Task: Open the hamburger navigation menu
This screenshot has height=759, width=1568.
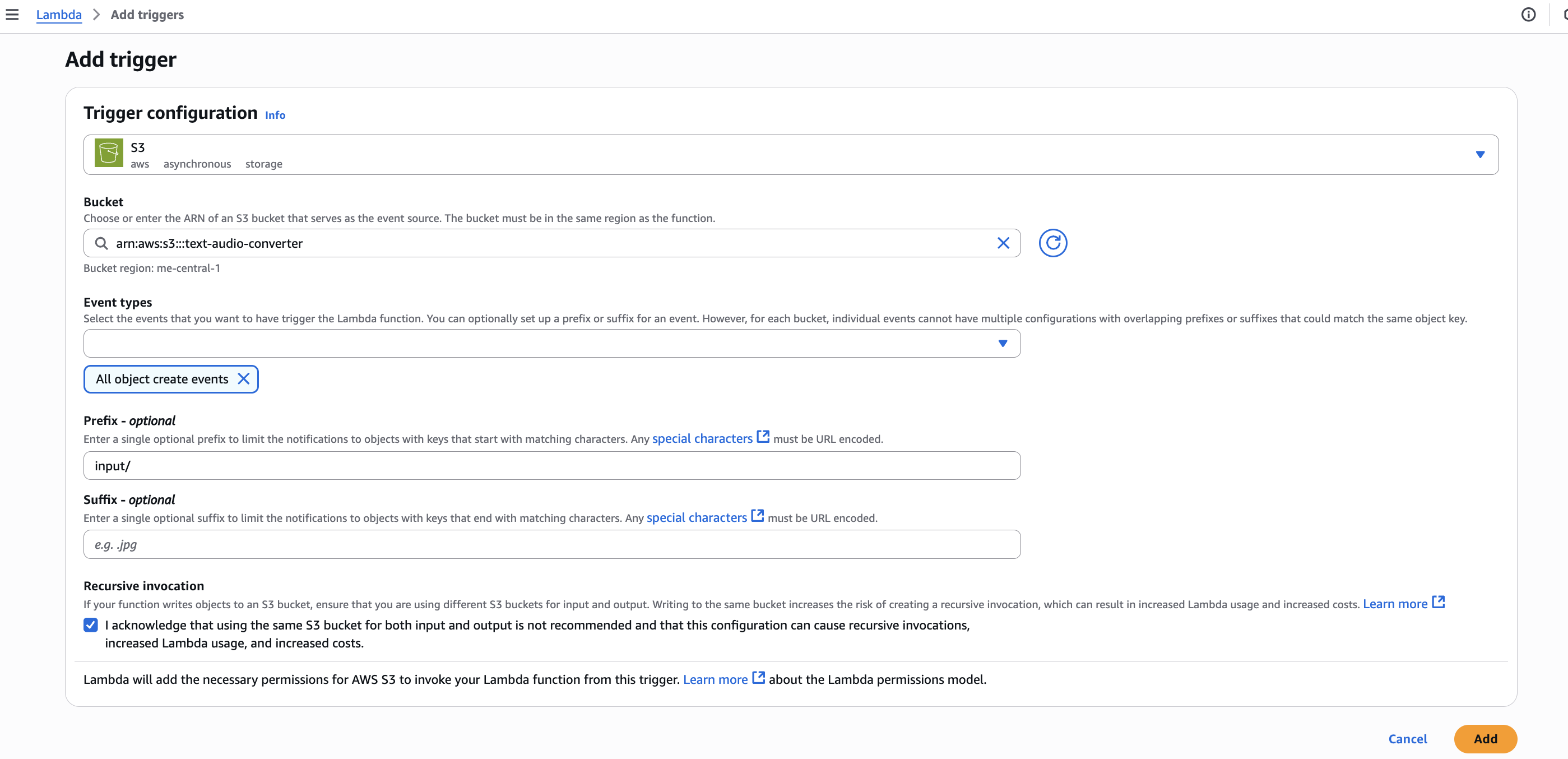Action: pyautogui.click(x=12, y=15)
